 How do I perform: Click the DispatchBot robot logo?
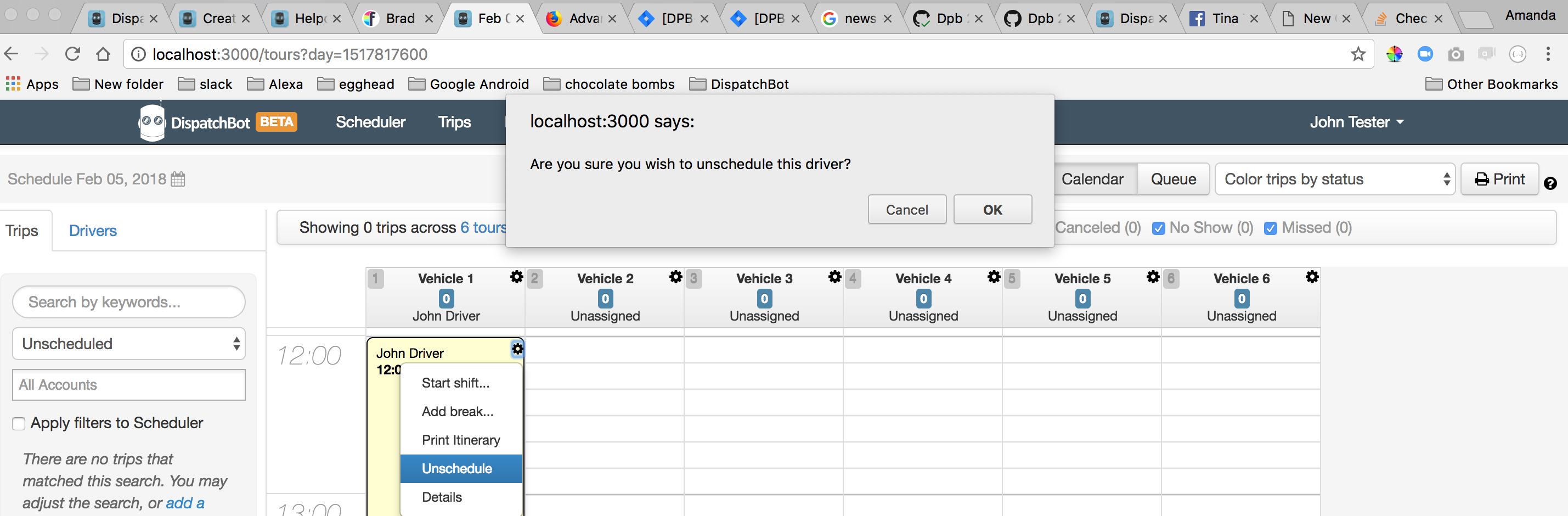151,122
